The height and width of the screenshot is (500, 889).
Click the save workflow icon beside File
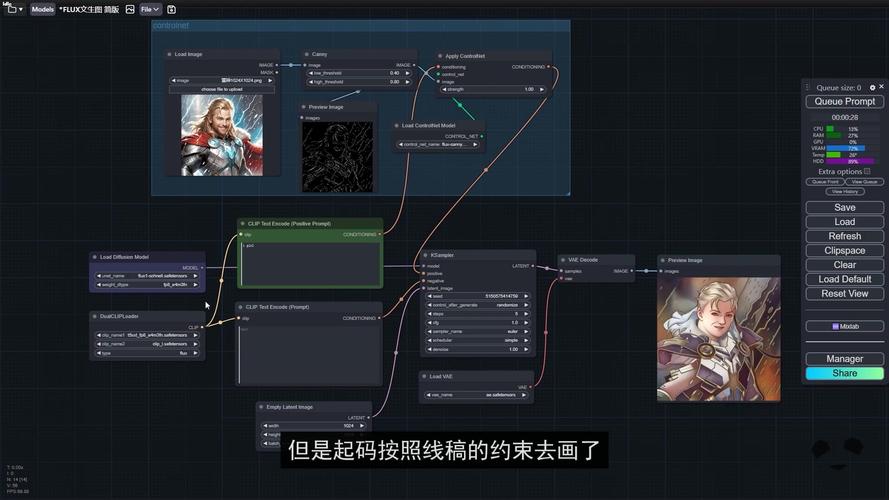click(x=171, y=9)
